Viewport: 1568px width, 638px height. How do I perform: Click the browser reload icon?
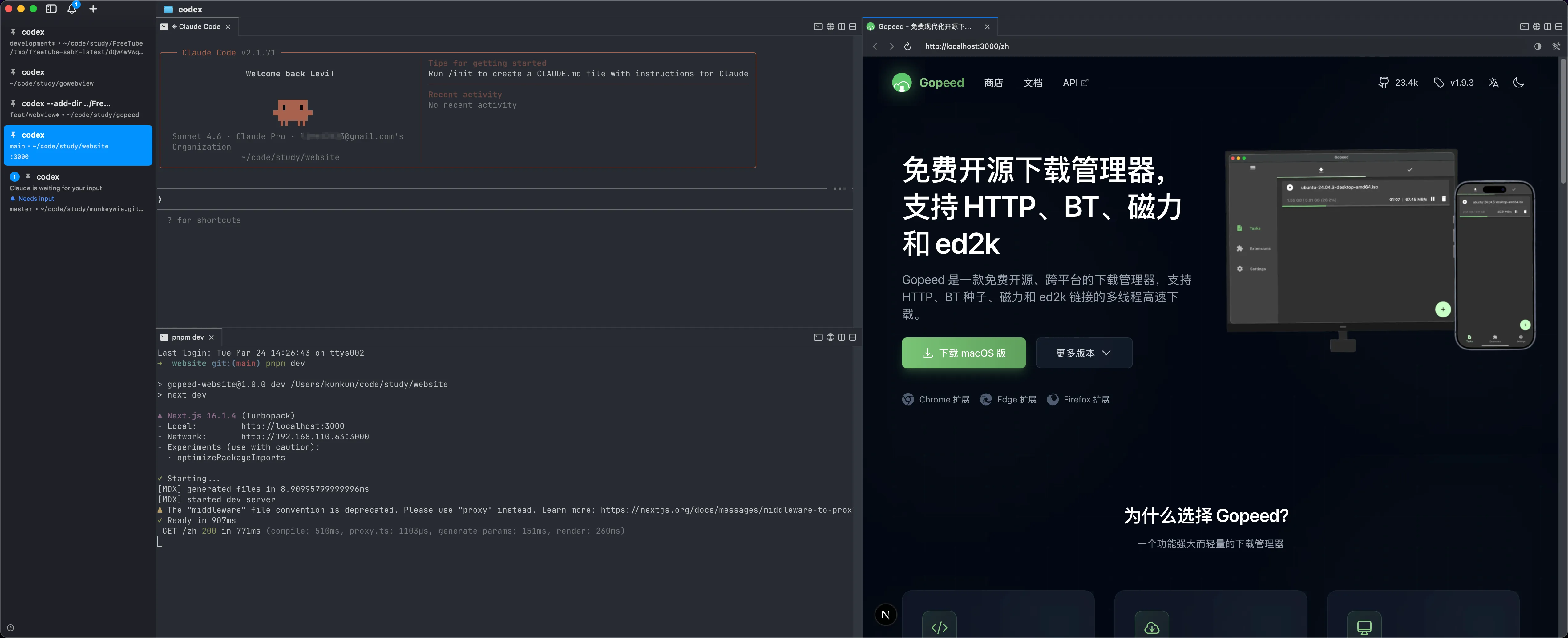[907, 46]
